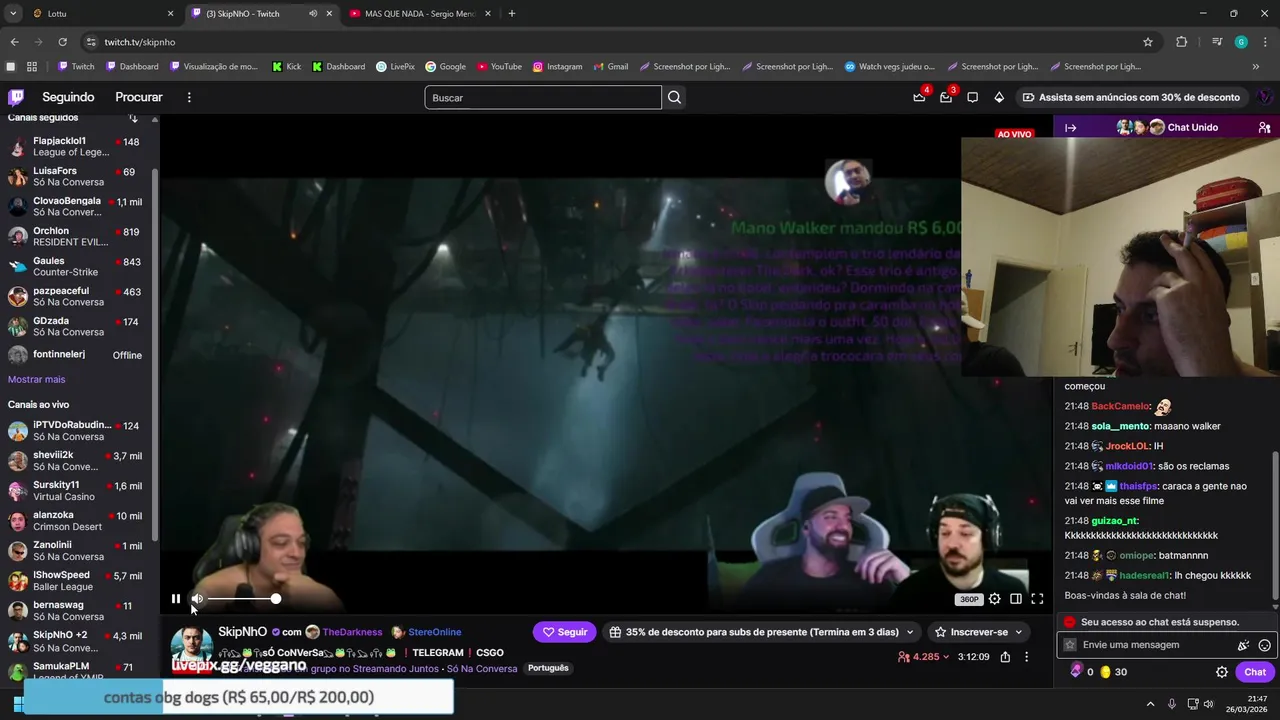Viewport: 1280px width, 720px height.
Task: Open stream more options three dots
Action: 1026,657
